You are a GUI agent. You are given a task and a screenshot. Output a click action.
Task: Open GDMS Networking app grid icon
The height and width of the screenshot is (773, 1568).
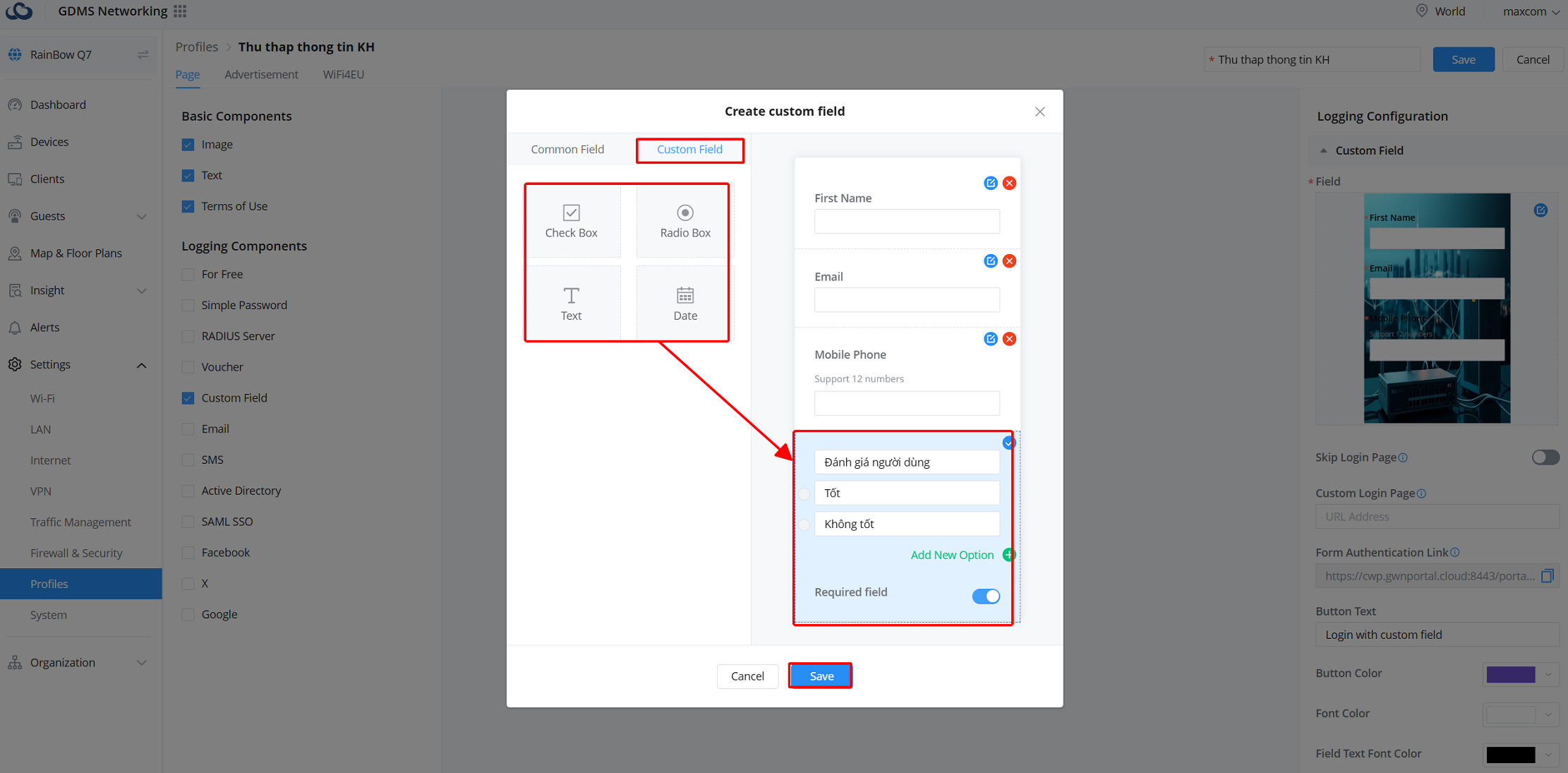[181, 11]
